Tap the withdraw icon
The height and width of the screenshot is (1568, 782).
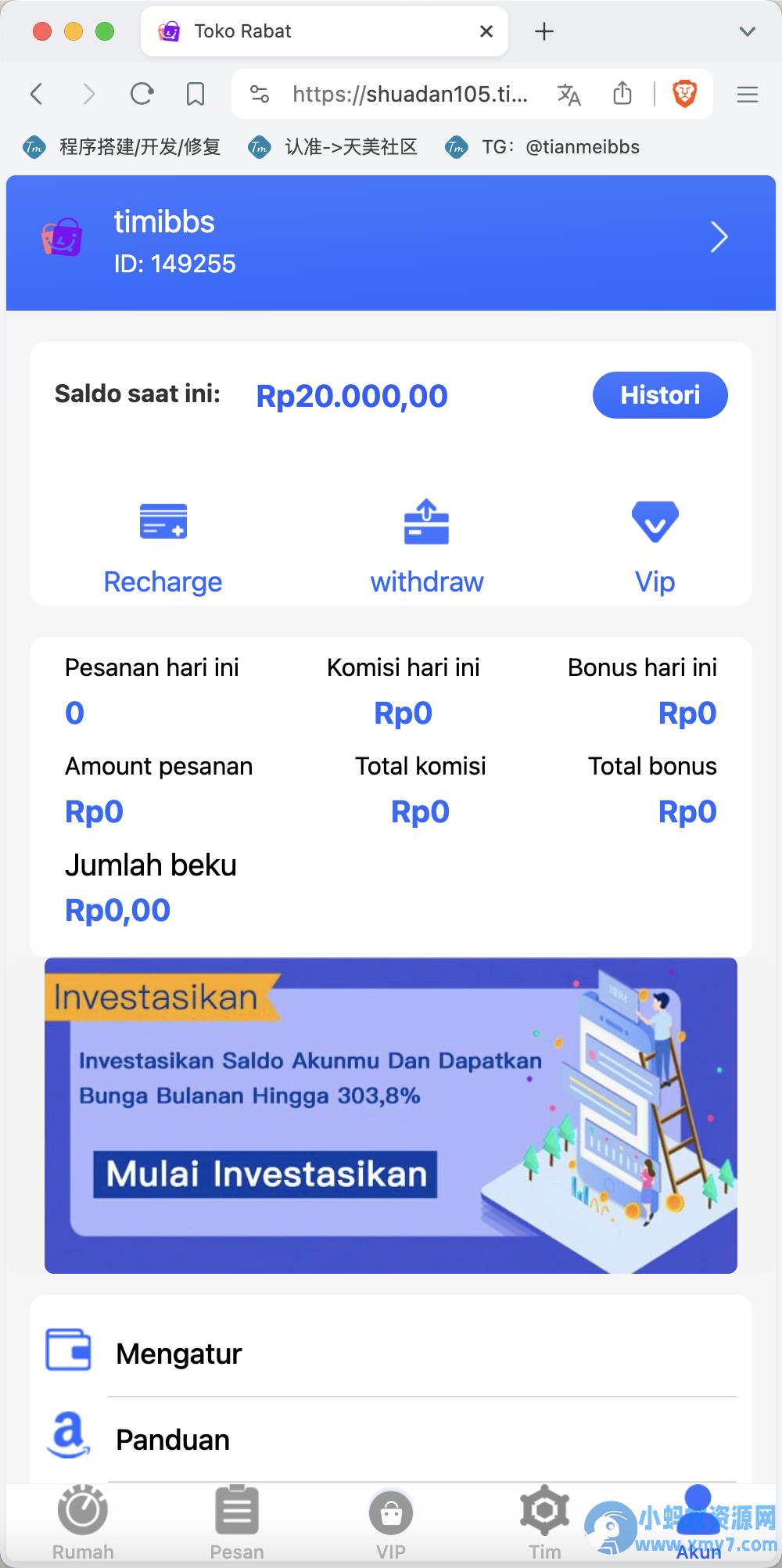click(426, 522)
